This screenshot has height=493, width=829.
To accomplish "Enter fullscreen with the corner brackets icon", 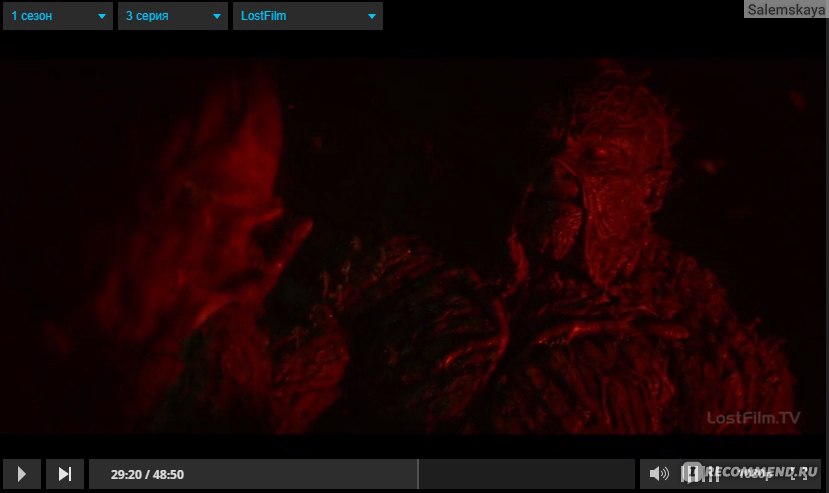I will (x=799, y=474).
